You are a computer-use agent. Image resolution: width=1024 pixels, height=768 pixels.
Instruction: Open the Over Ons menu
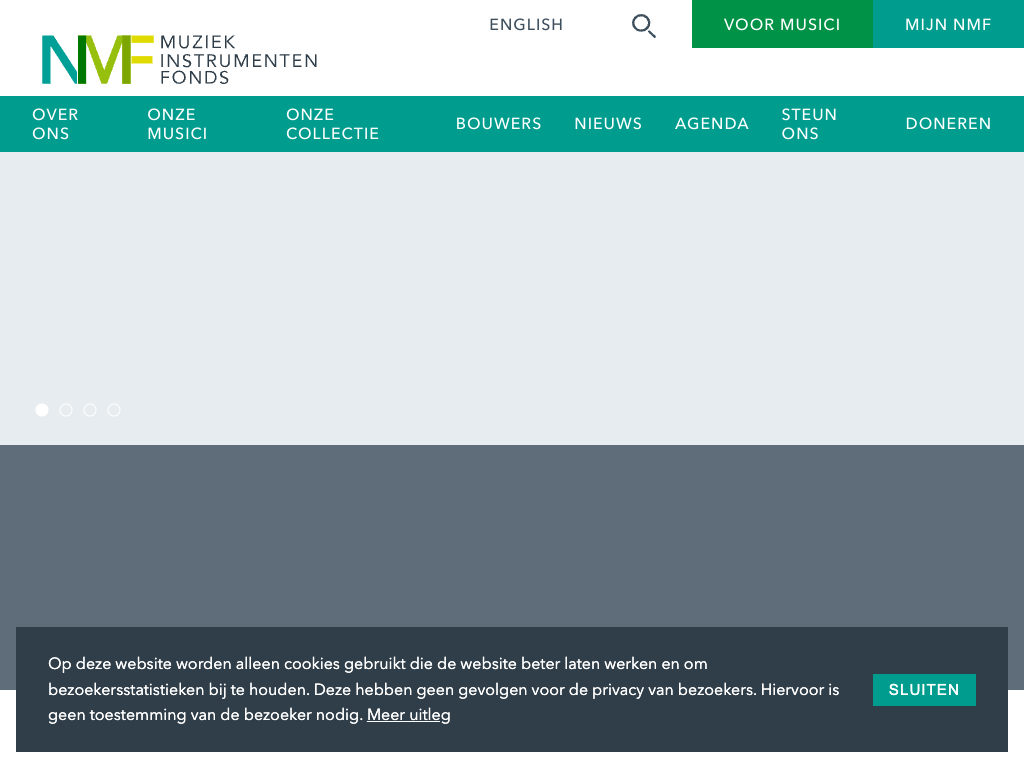click(55, 124)
